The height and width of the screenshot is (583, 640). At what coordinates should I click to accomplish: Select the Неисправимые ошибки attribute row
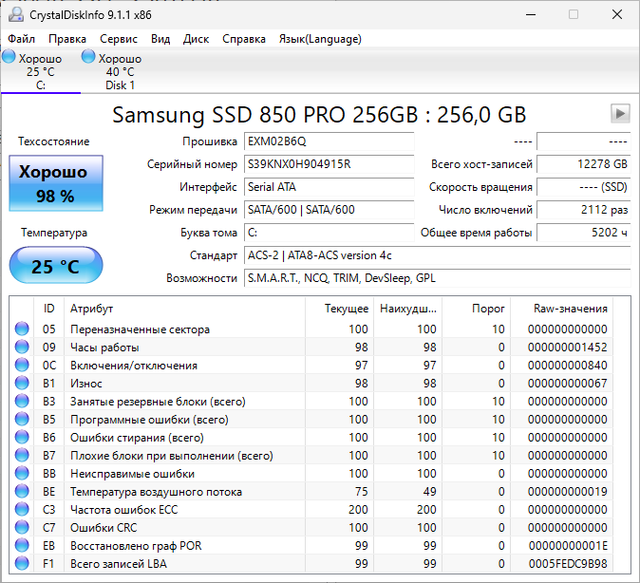coord(311,473)
